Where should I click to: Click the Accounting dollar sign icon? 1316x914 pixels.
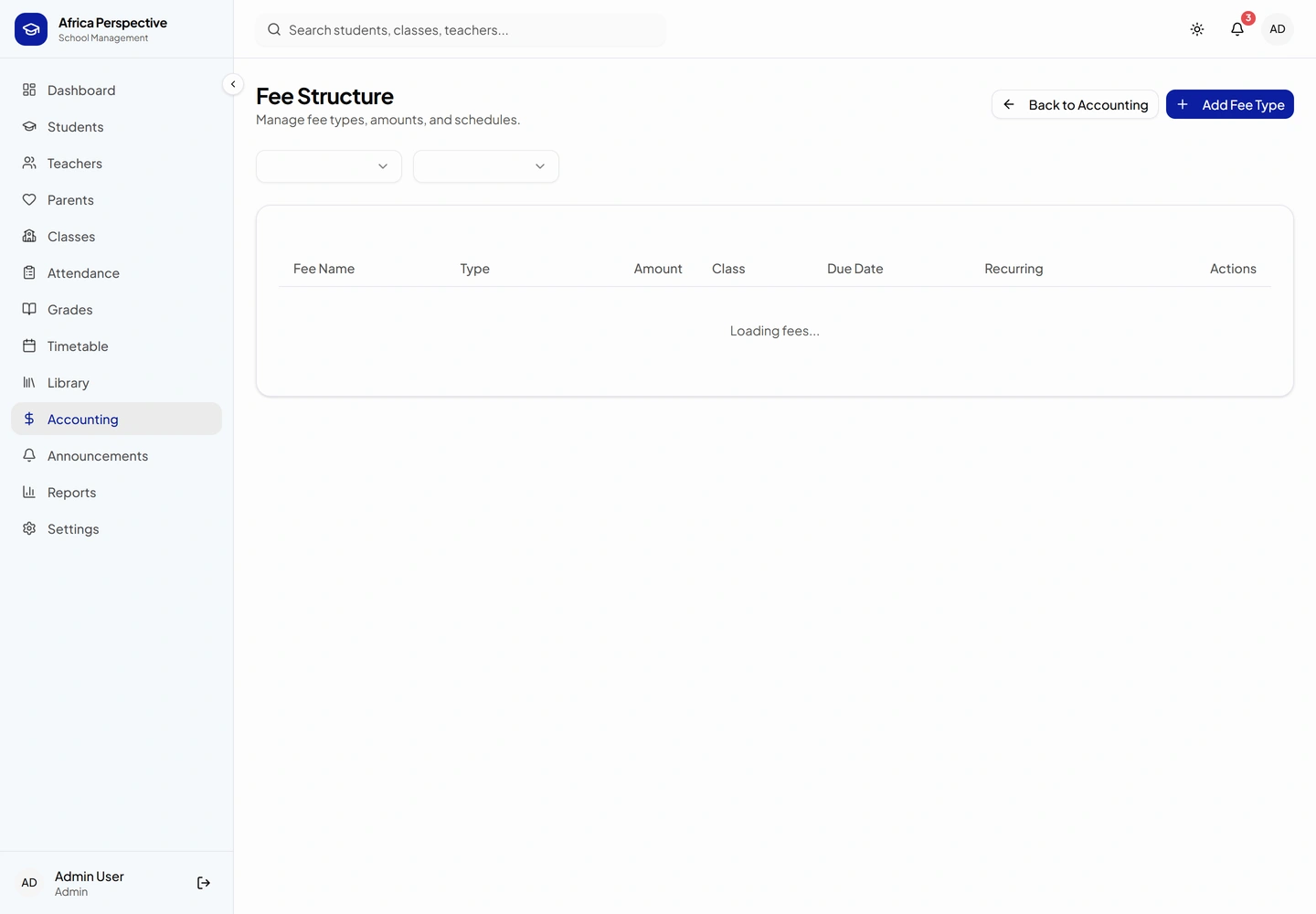pos(29,419)
